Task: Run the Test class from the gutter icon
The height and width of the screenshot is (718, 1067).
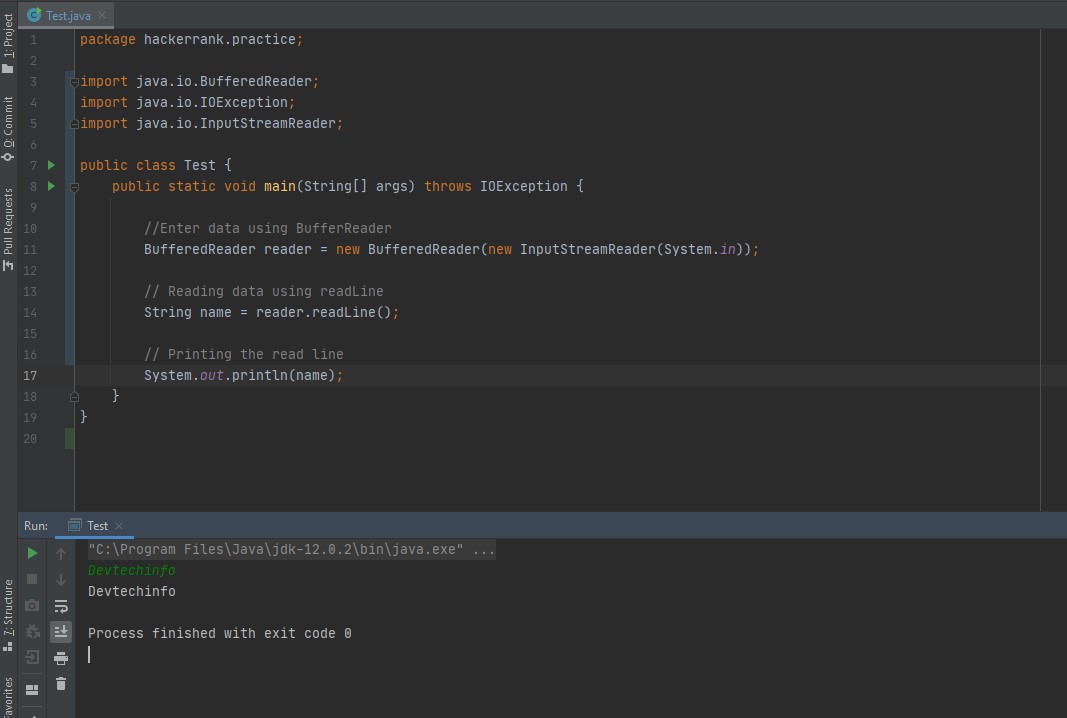Action: click(x=50, y=165)
